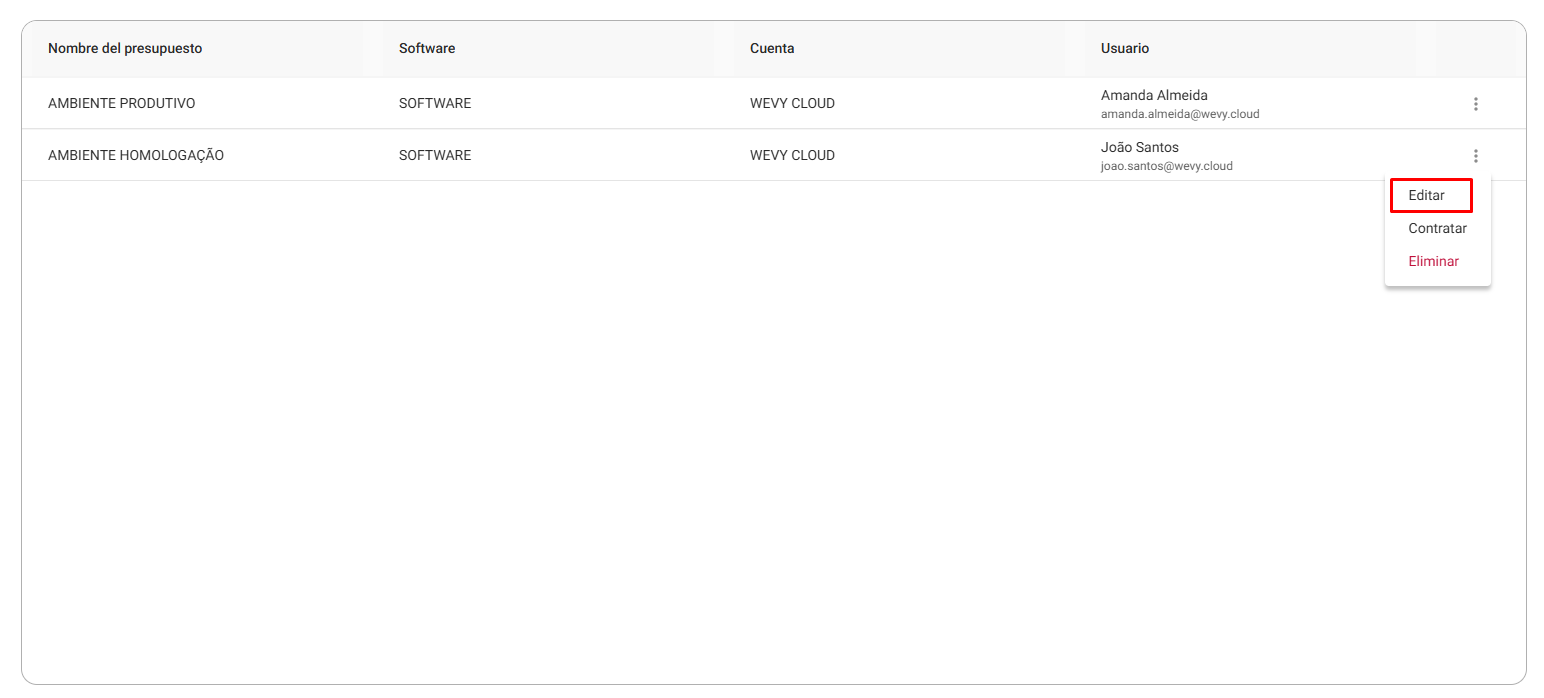Click WEVY CLOUD in AMBIENTE PRODUTIVO row
The width and height of the screenshot is (1544, 698).
click(792, 103)
